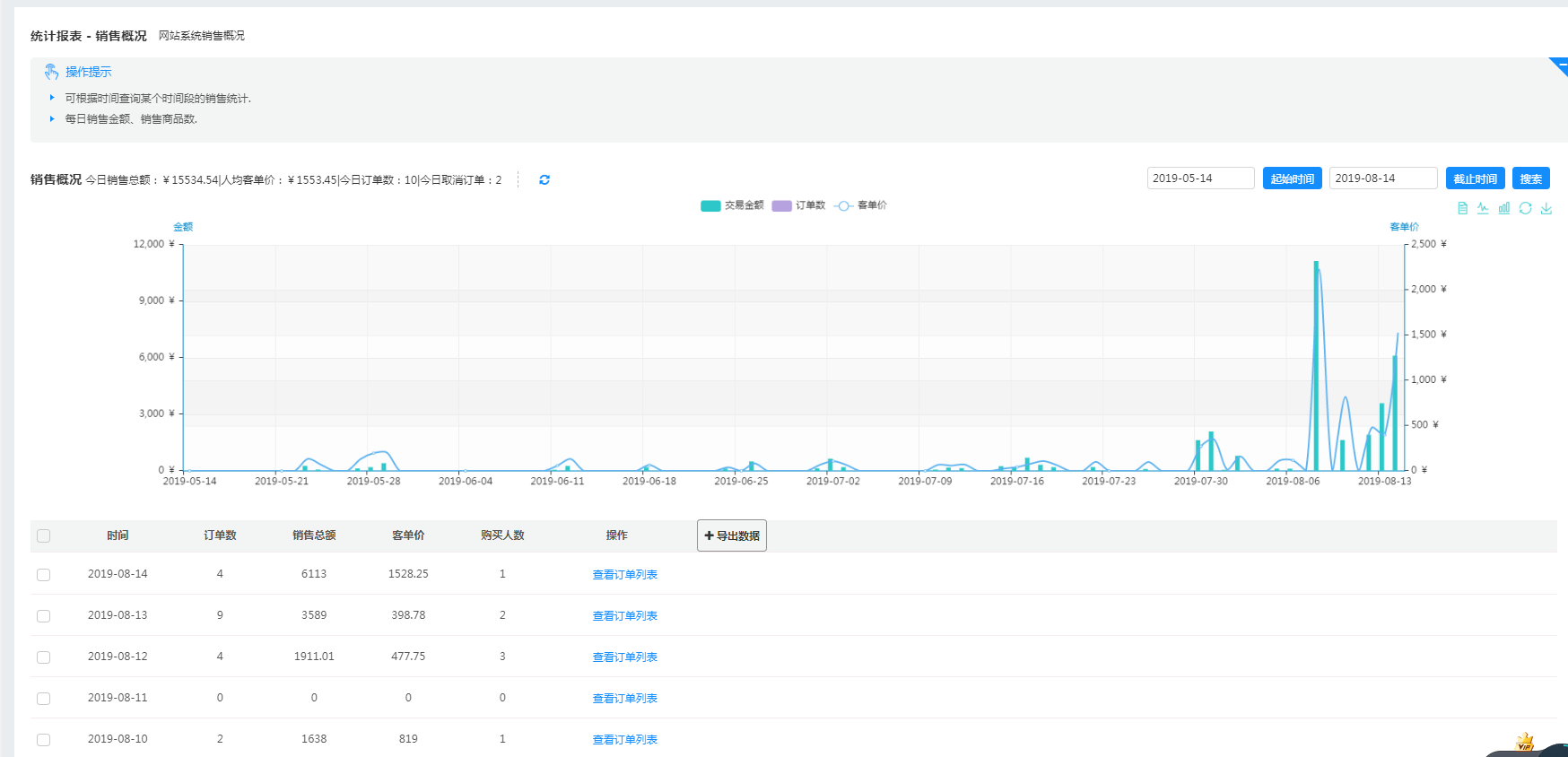Switch chart to bar type
Image resolution: width=1568 pixels, height=757 pixels.
point(1504,208)
